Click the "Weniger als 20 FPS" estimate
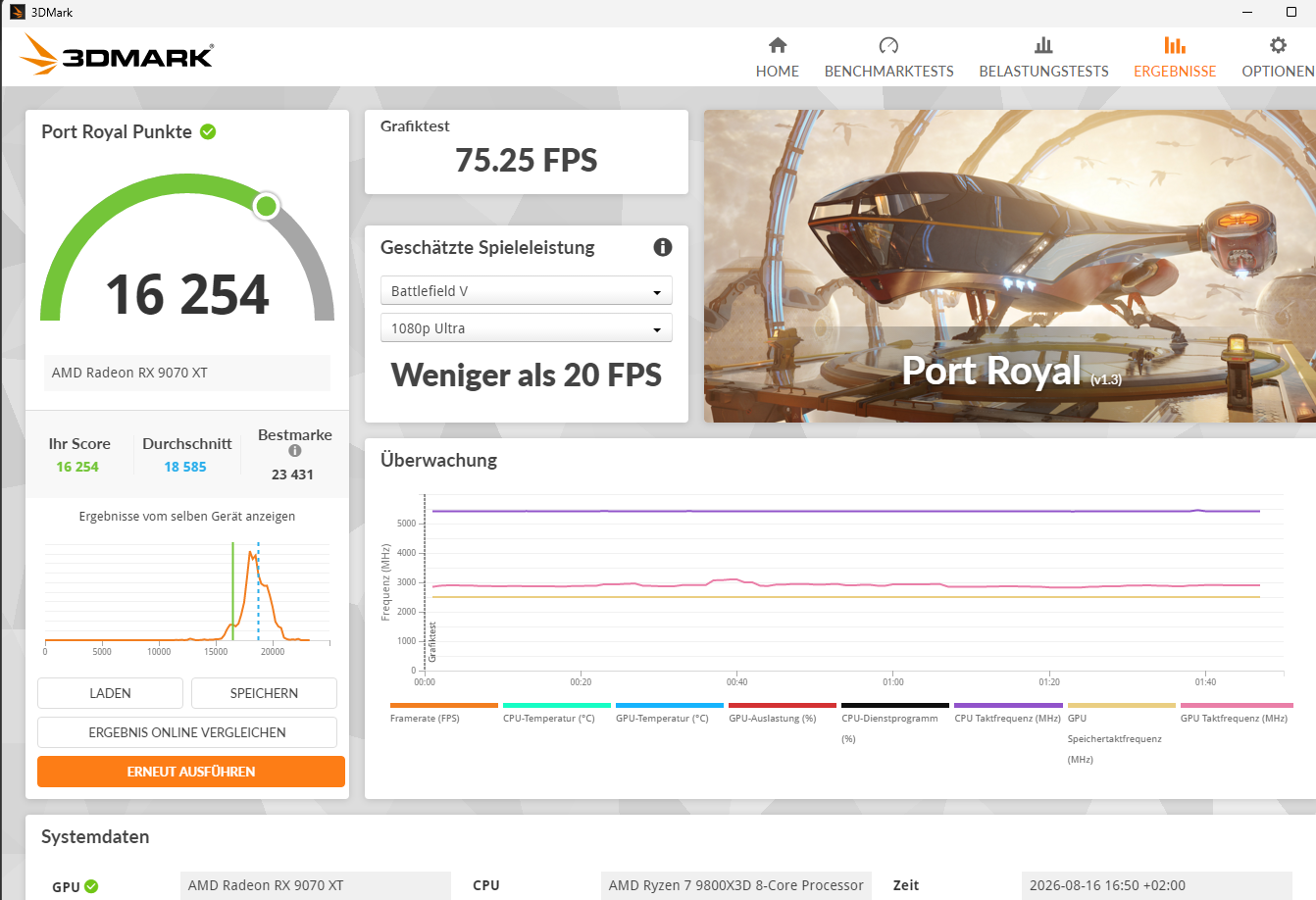The image size is (1316, 900). point(527,375)
